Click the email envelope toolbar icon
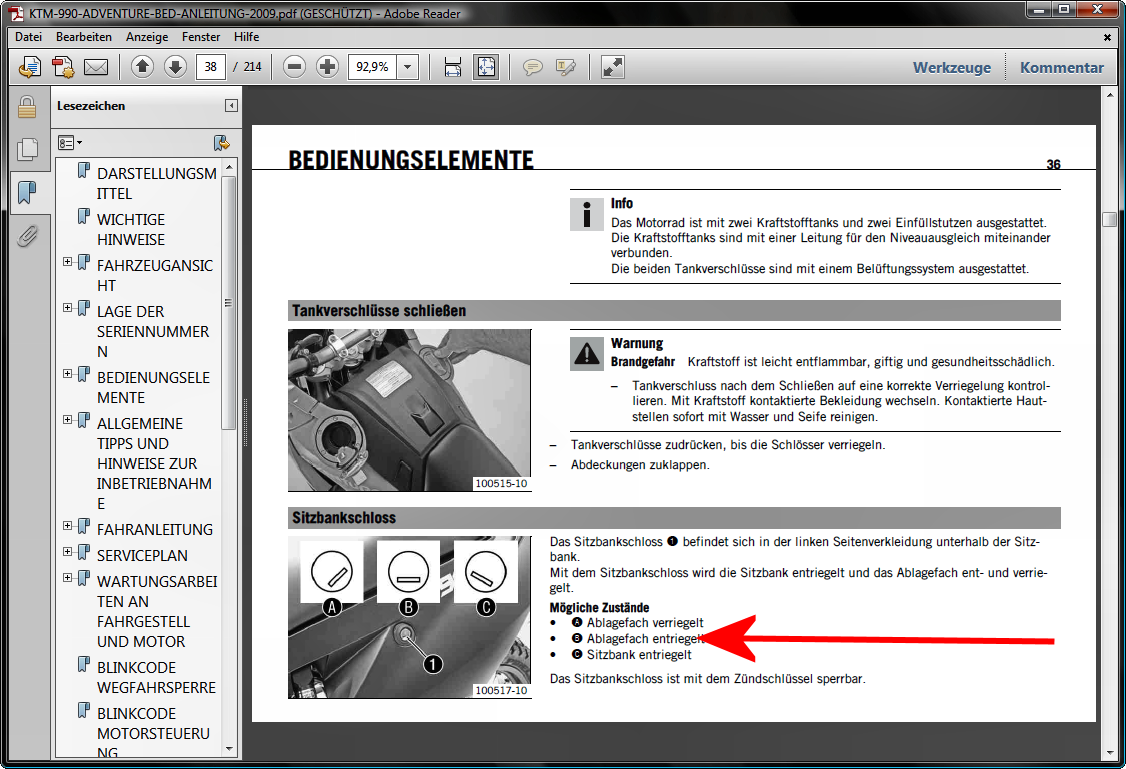Viewport: 1126px width, 769px height. tap(96, 68)
